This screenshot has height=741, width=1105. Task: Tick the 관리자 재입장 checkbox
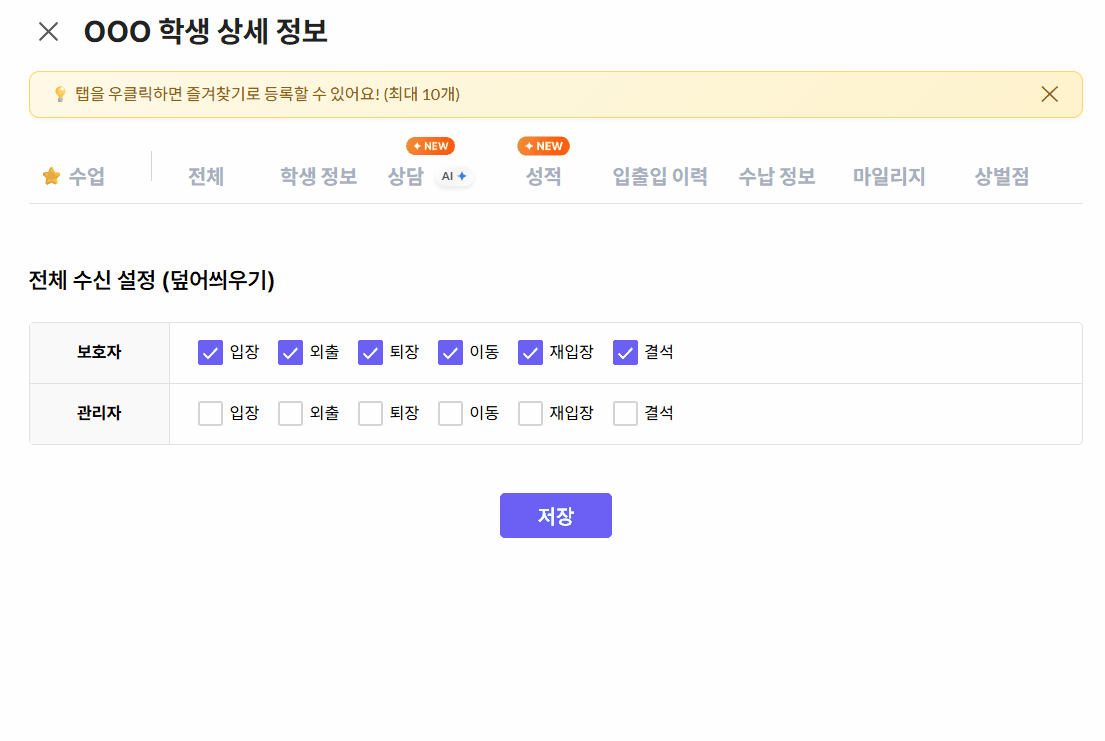coord(530,414)
